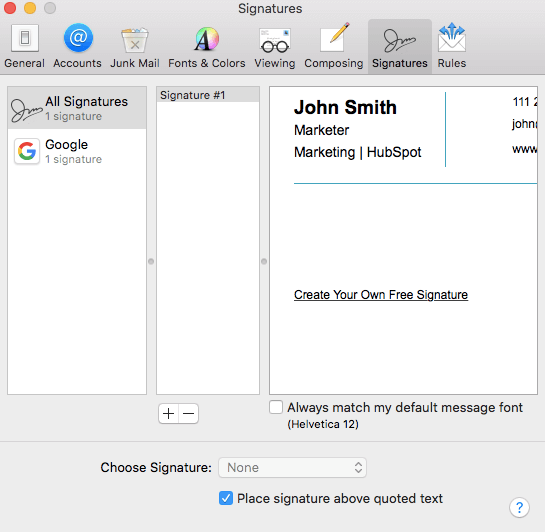The image size is (545, 532).
Task: Uncheck Place signature above quoted text
Action: 226,498
